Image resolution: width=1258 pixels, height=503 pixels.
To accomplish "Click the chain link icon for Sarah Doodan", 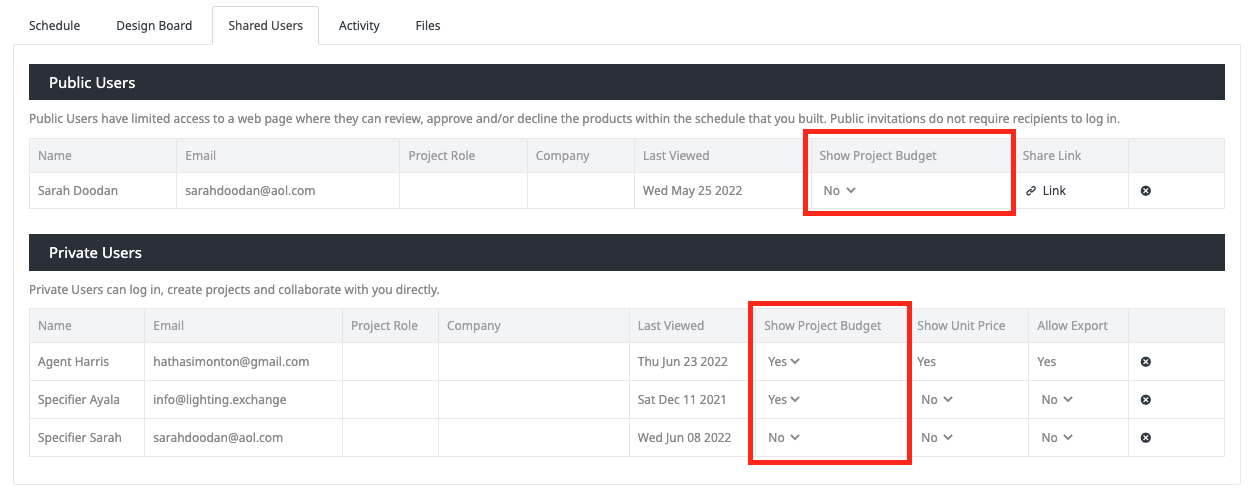I will (1030, 191).
